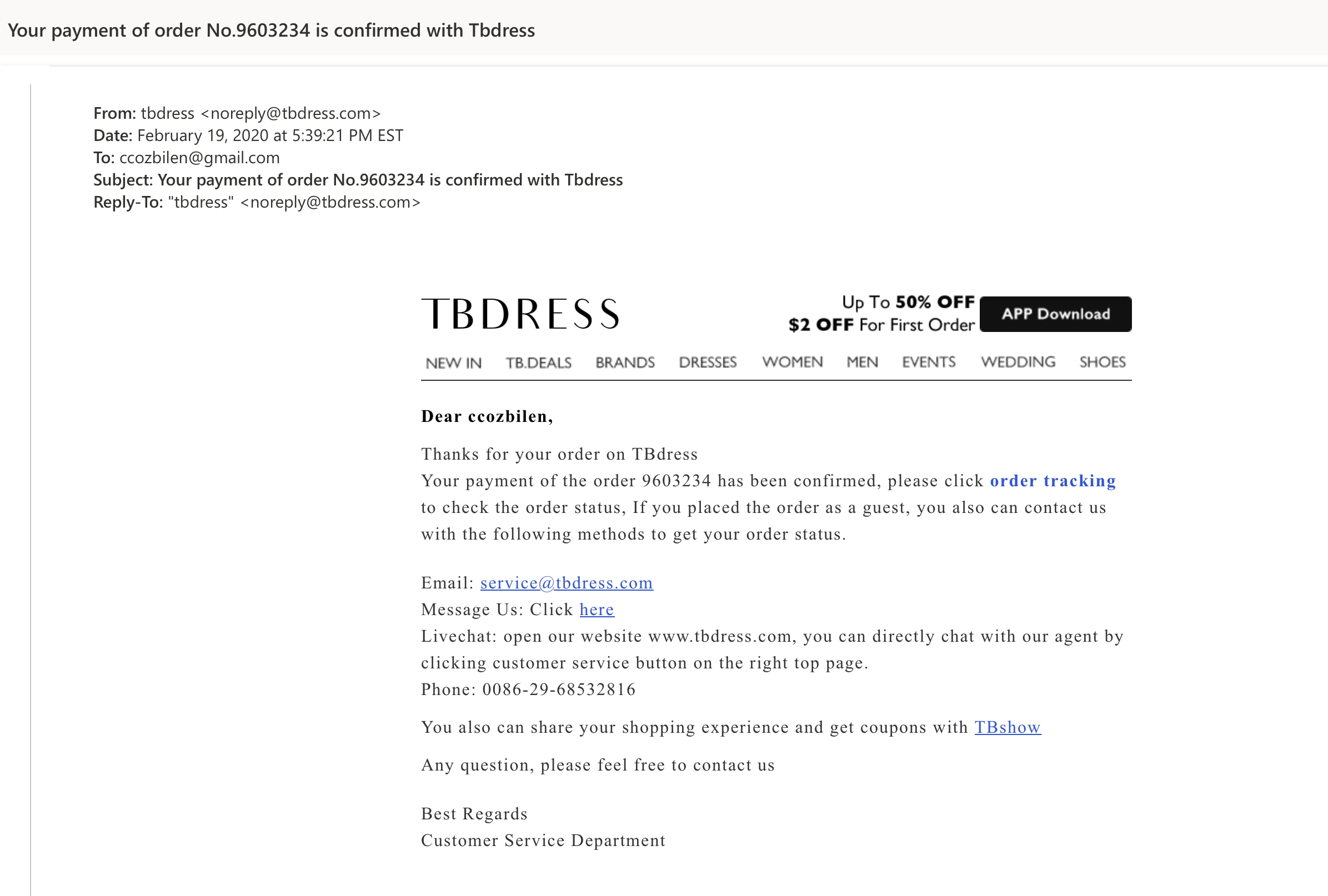Open the NEW IN menu item

454,363
